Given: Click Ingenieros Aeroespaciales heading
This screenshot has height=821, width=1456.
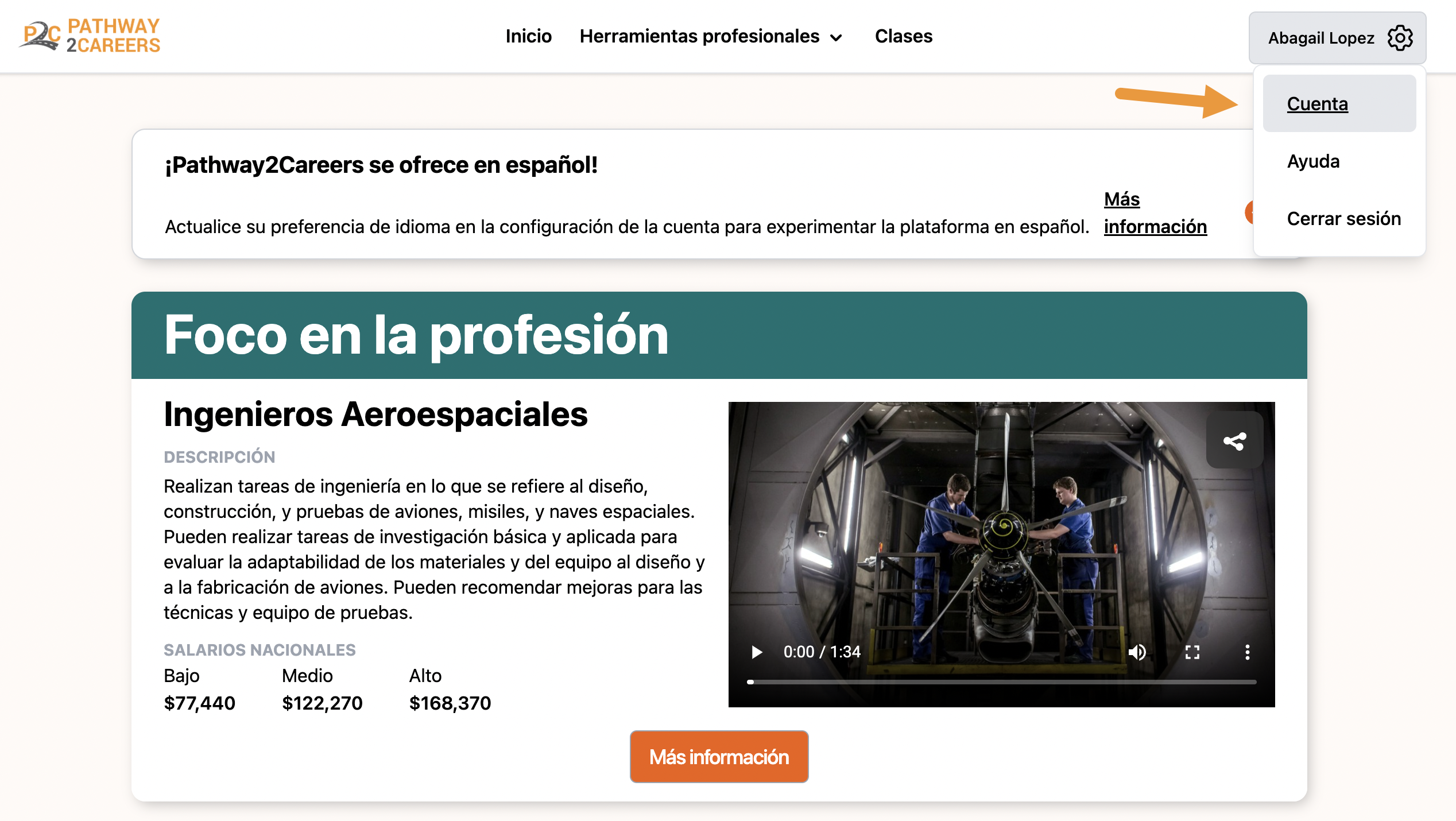Looking at the screenshot, I should pos(375,415).
